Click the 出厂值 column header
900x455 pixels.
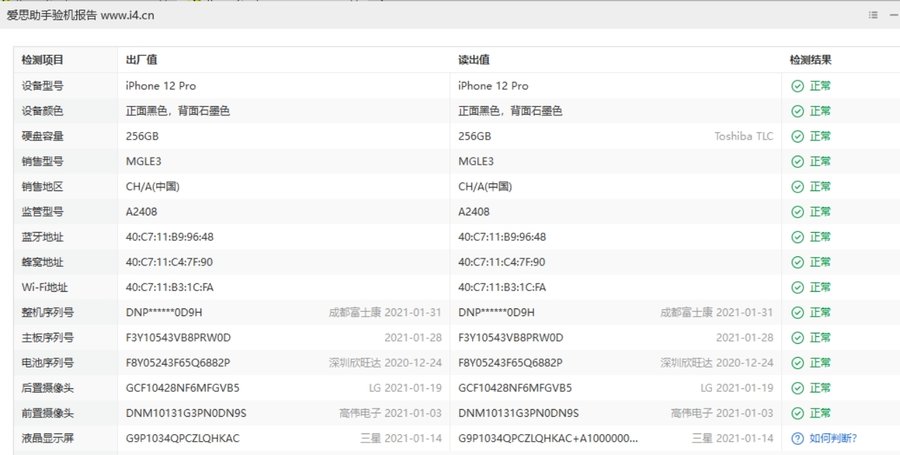(141, 60)
